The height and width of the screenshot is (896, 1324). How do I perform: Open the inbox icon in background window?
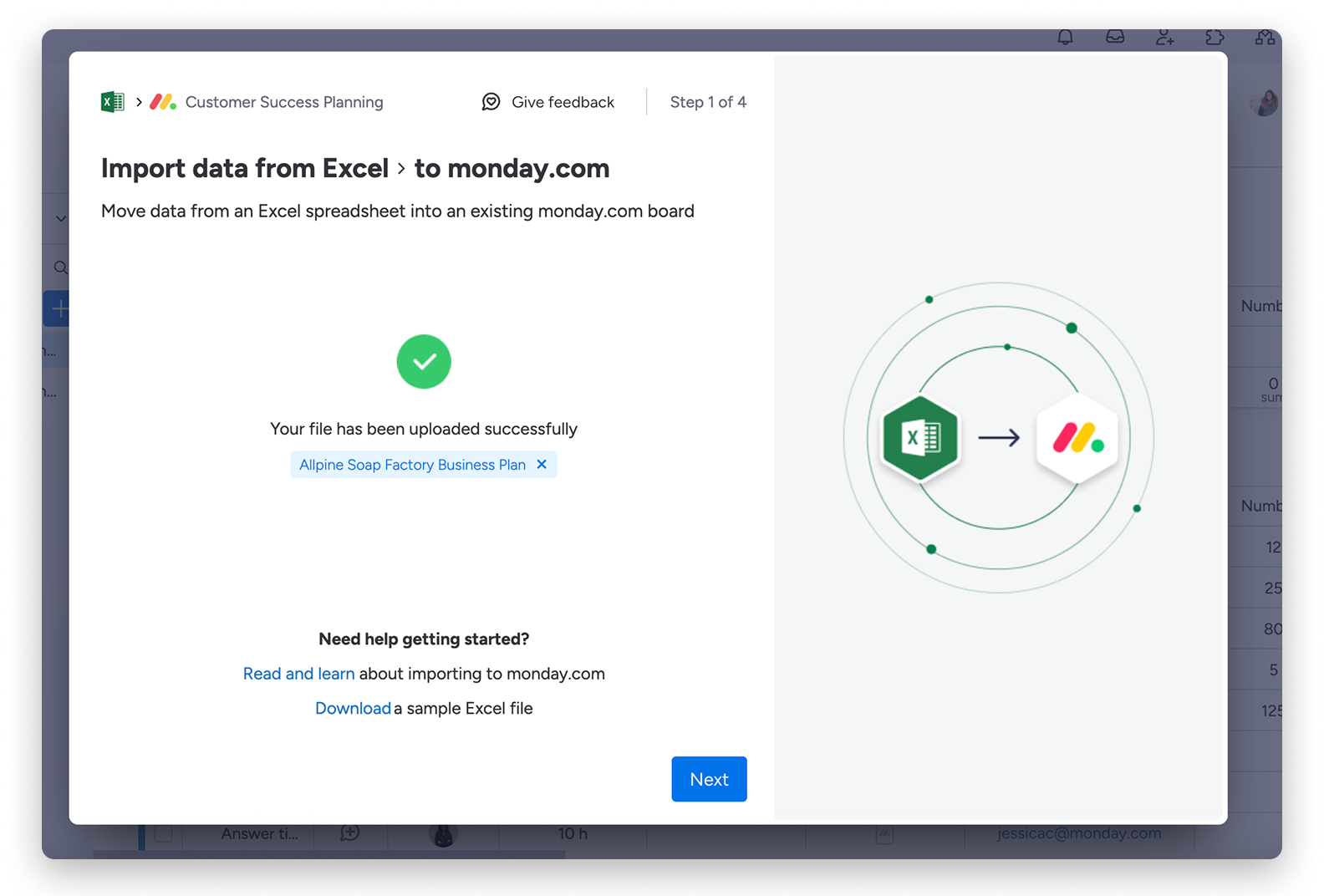[x=1115, y=37]
